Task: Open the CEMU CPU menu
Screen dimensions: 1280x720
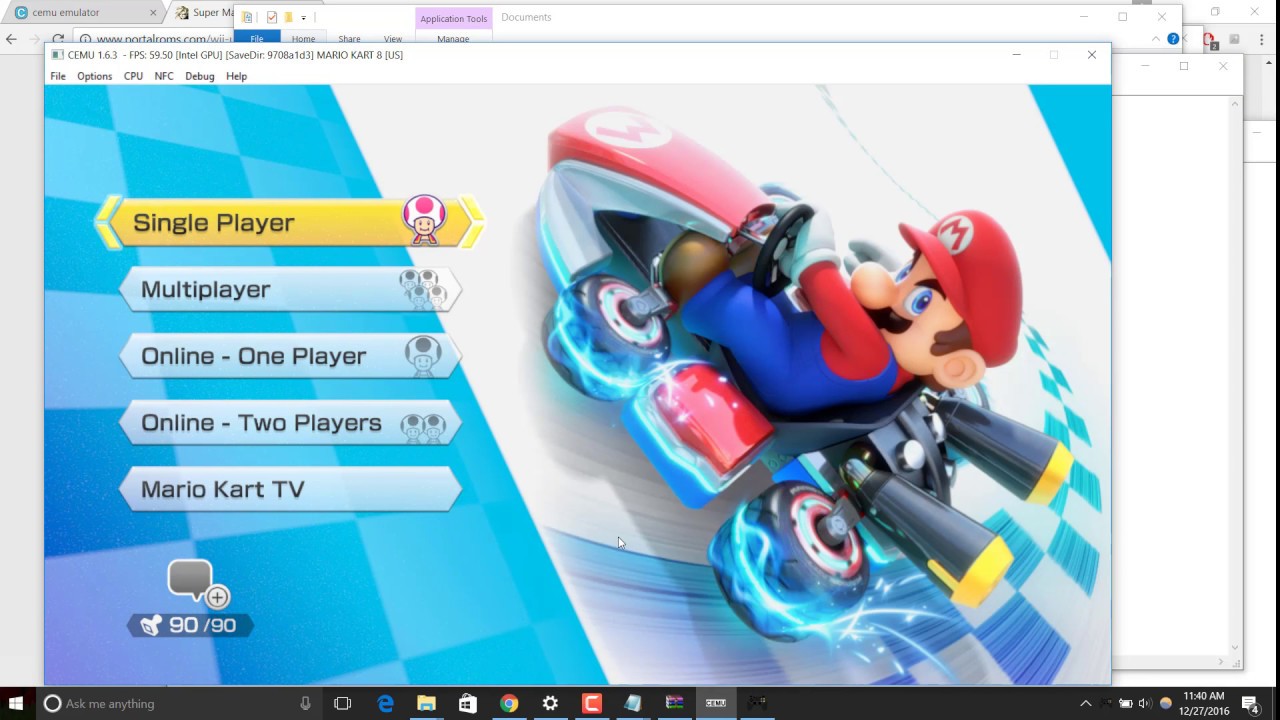Action: click(x=133, y=76)
